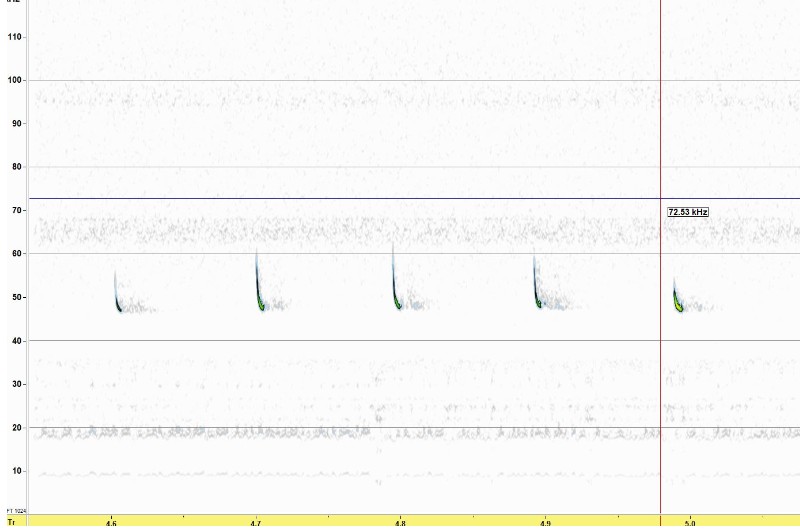Click the 72.53 kHz frequency readout label
The height and width of the screenshot is (532, 800).
coord(688,212)
